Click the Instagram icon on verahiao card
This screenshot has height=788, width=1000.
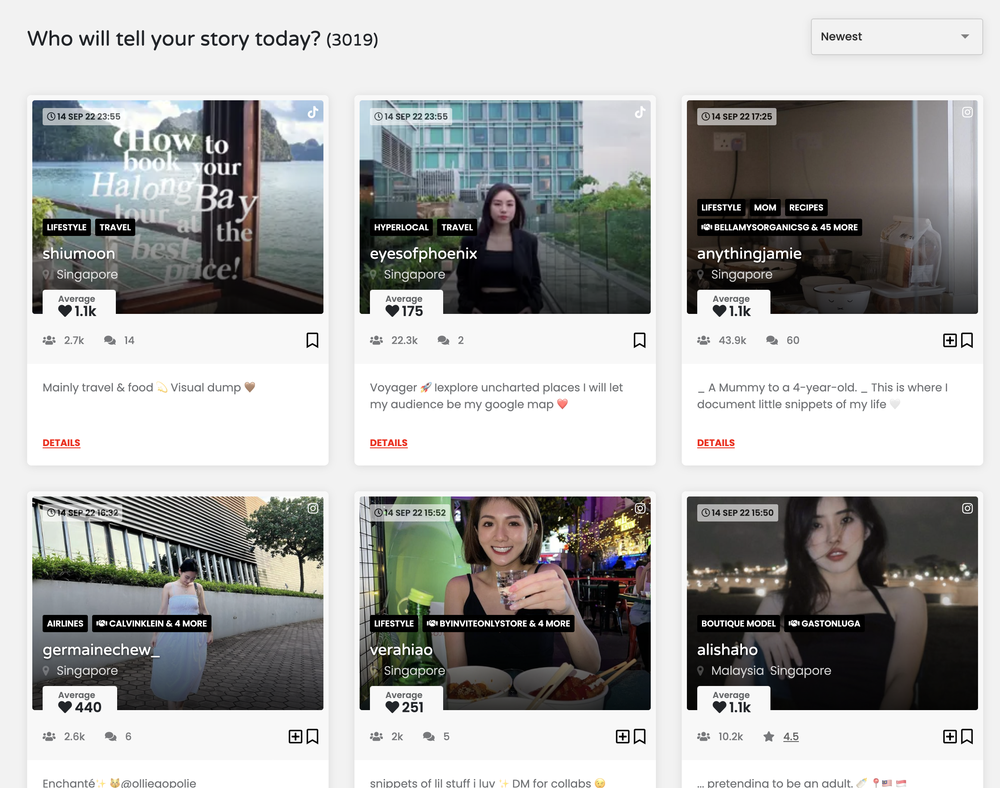(x=640, y=508)
